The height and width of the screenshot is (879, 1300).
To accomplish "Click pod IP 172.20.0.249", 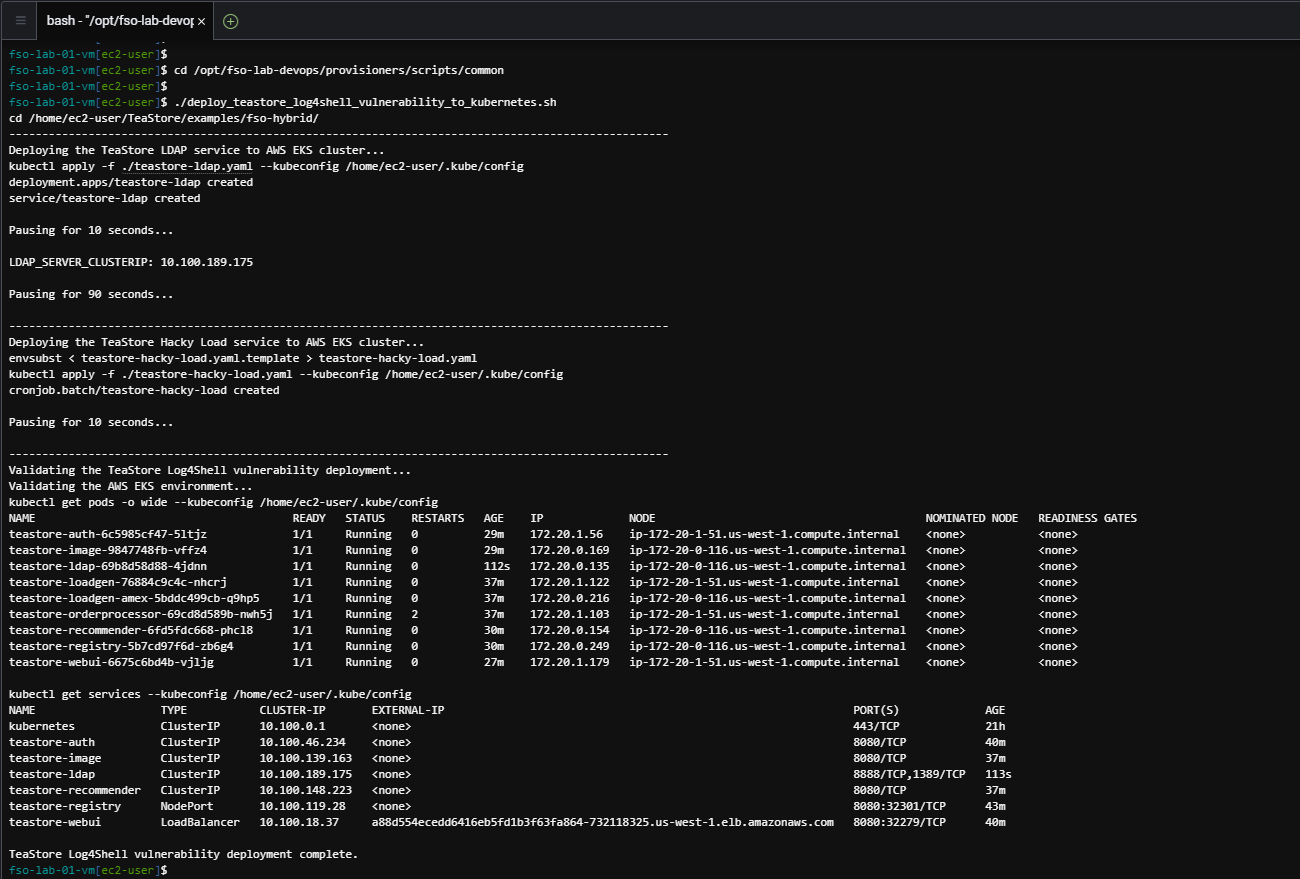I will click(570, 646).
